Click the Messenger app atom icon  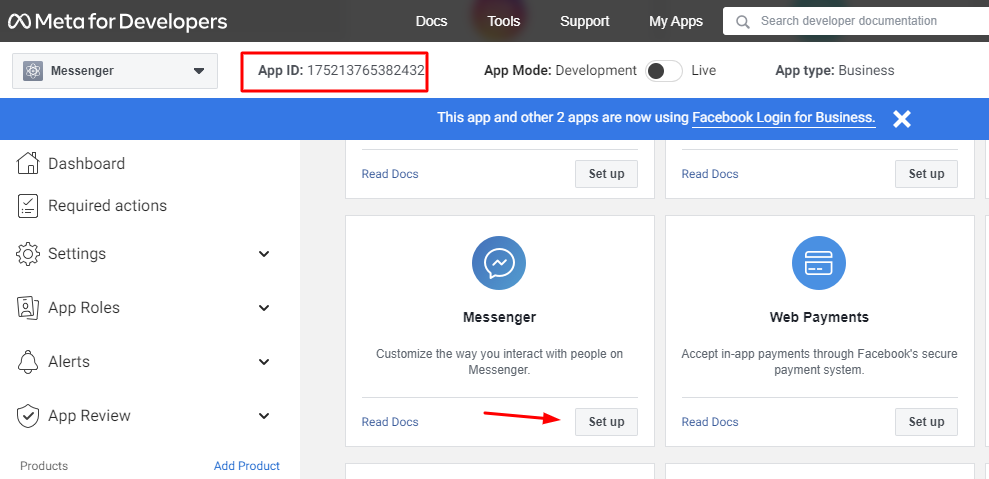[x=33, y=71]
